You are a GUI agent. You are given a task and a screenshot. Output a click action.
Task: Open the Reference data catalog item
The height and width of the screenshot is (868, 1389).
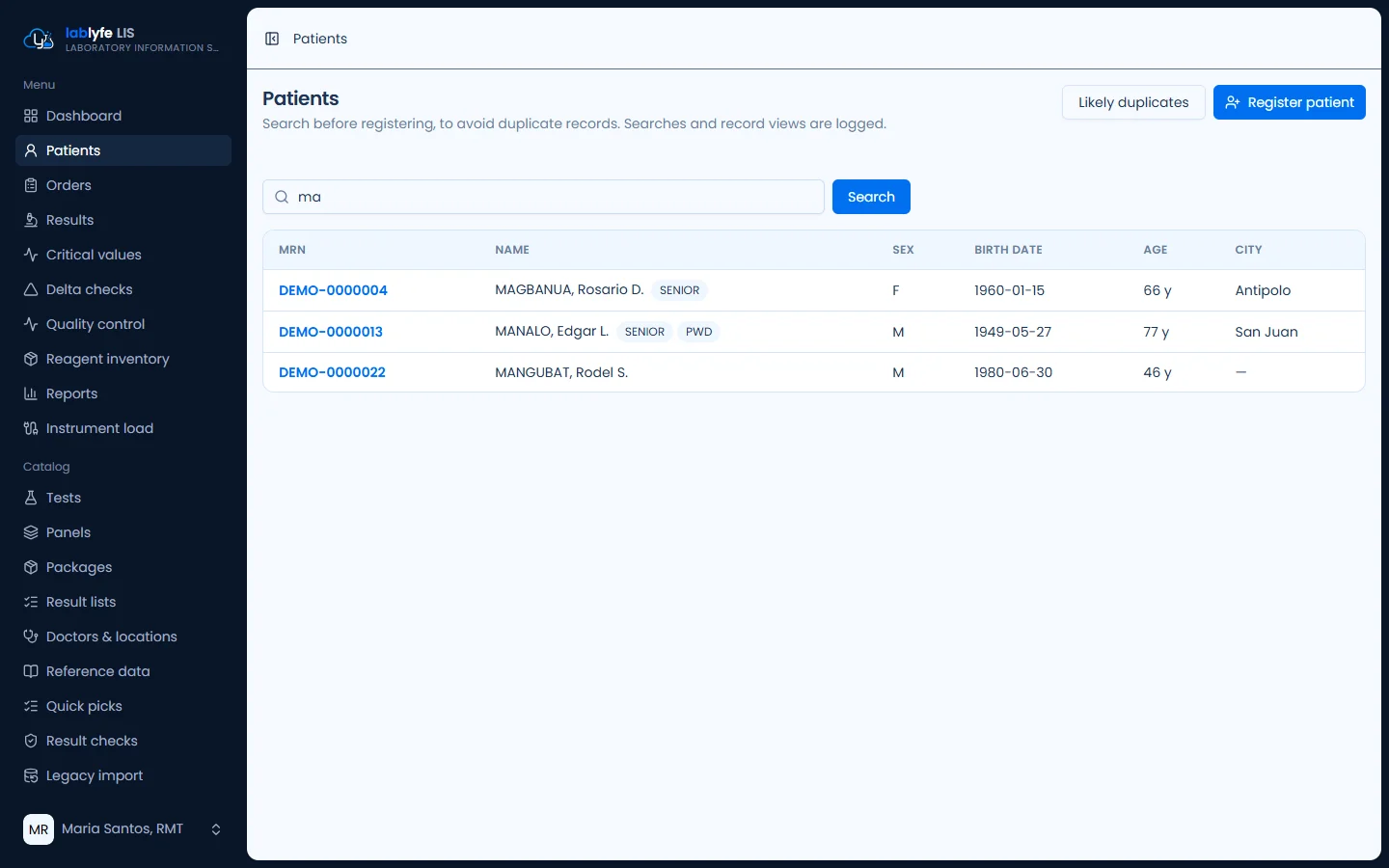(123, 671)
